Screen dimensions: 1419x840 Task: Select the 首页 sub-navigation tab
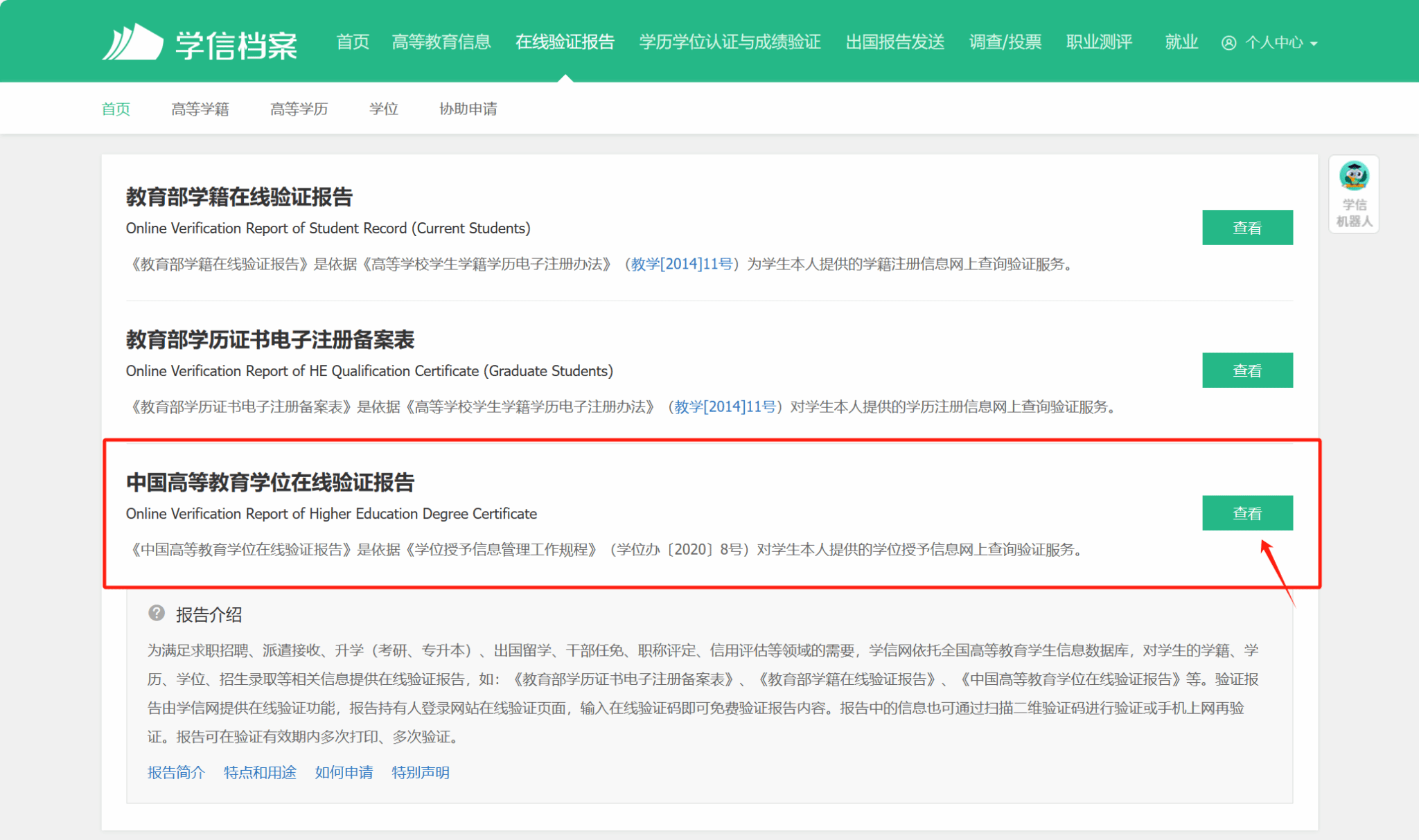click(x=116, y=109)
